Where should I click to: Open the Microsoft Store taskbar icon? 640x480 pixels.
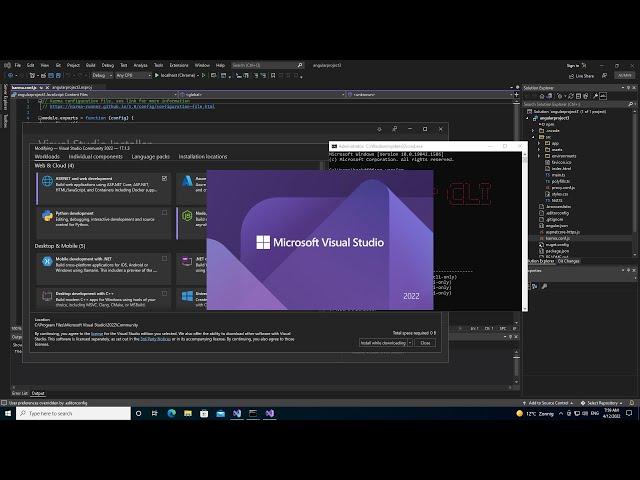204,413
